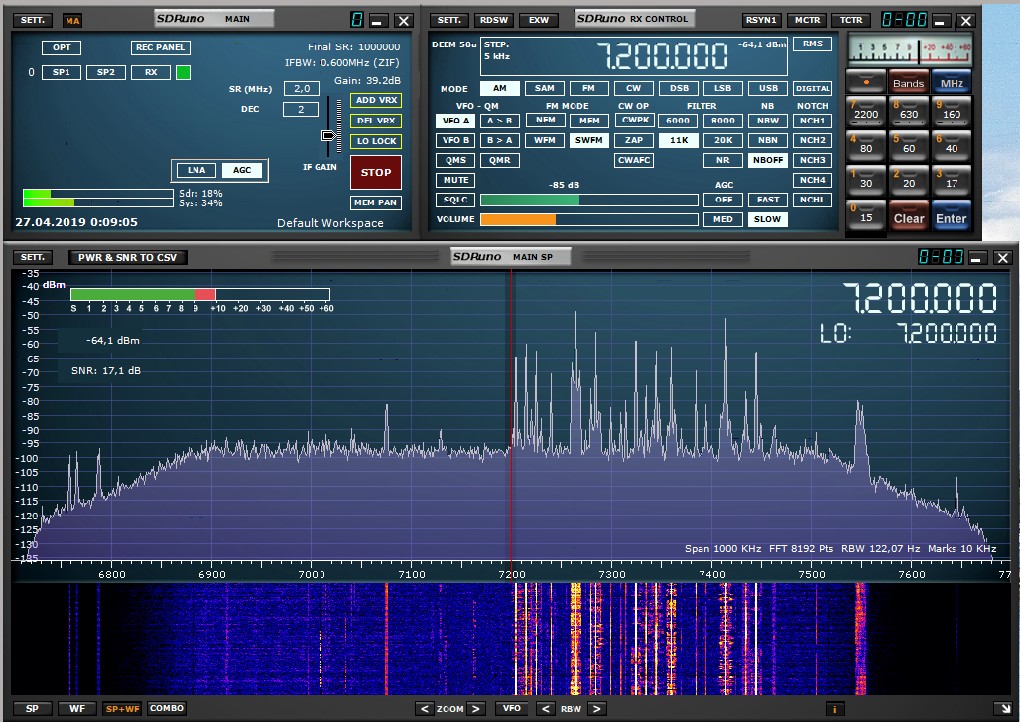
Task: Switch to CW mode
Action: tap(634, 88)
